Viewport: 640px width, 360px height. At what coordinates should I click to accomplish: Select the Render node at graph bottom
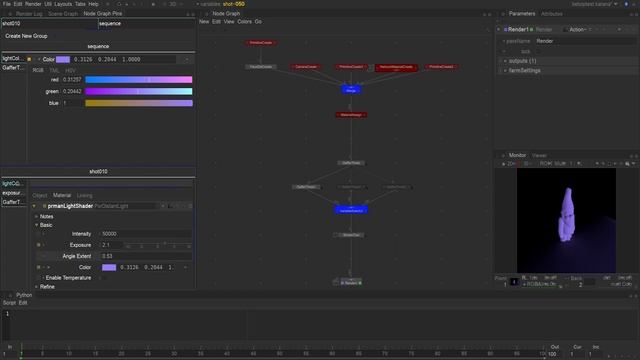(x=351, y=282)
